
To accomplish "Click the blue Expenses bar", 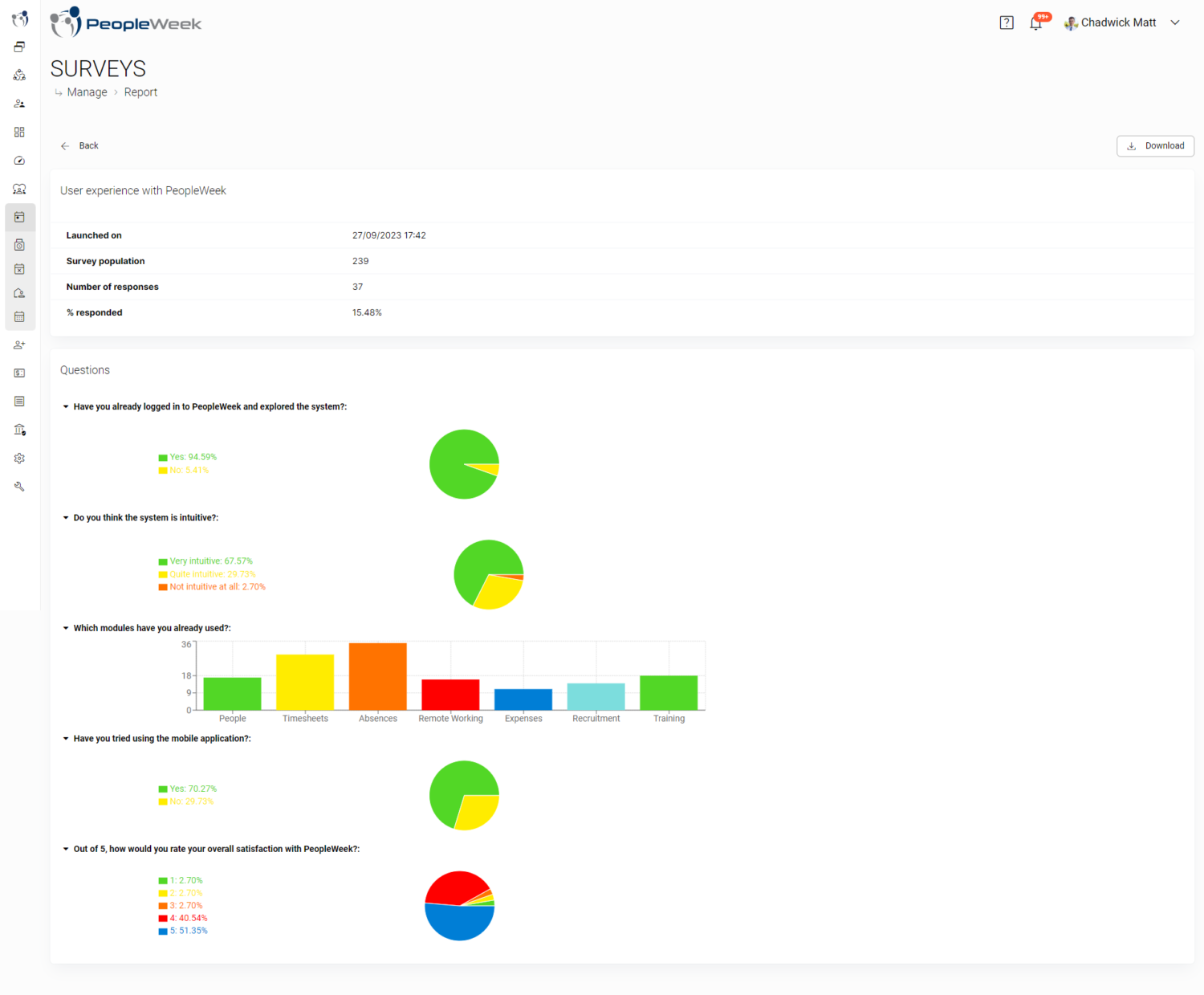I will 523,699.
